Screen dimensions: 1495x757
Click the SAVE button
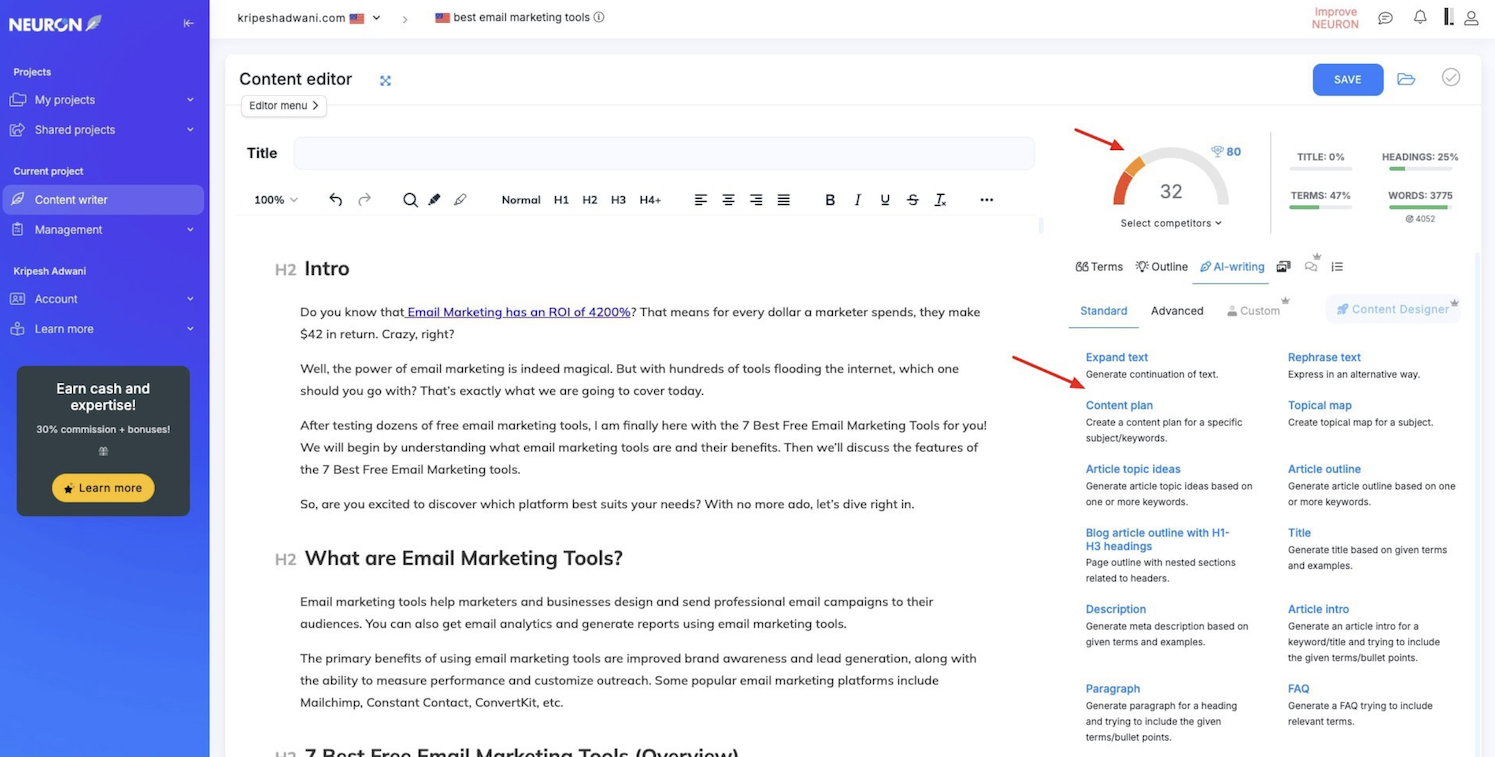(1347, 79)
